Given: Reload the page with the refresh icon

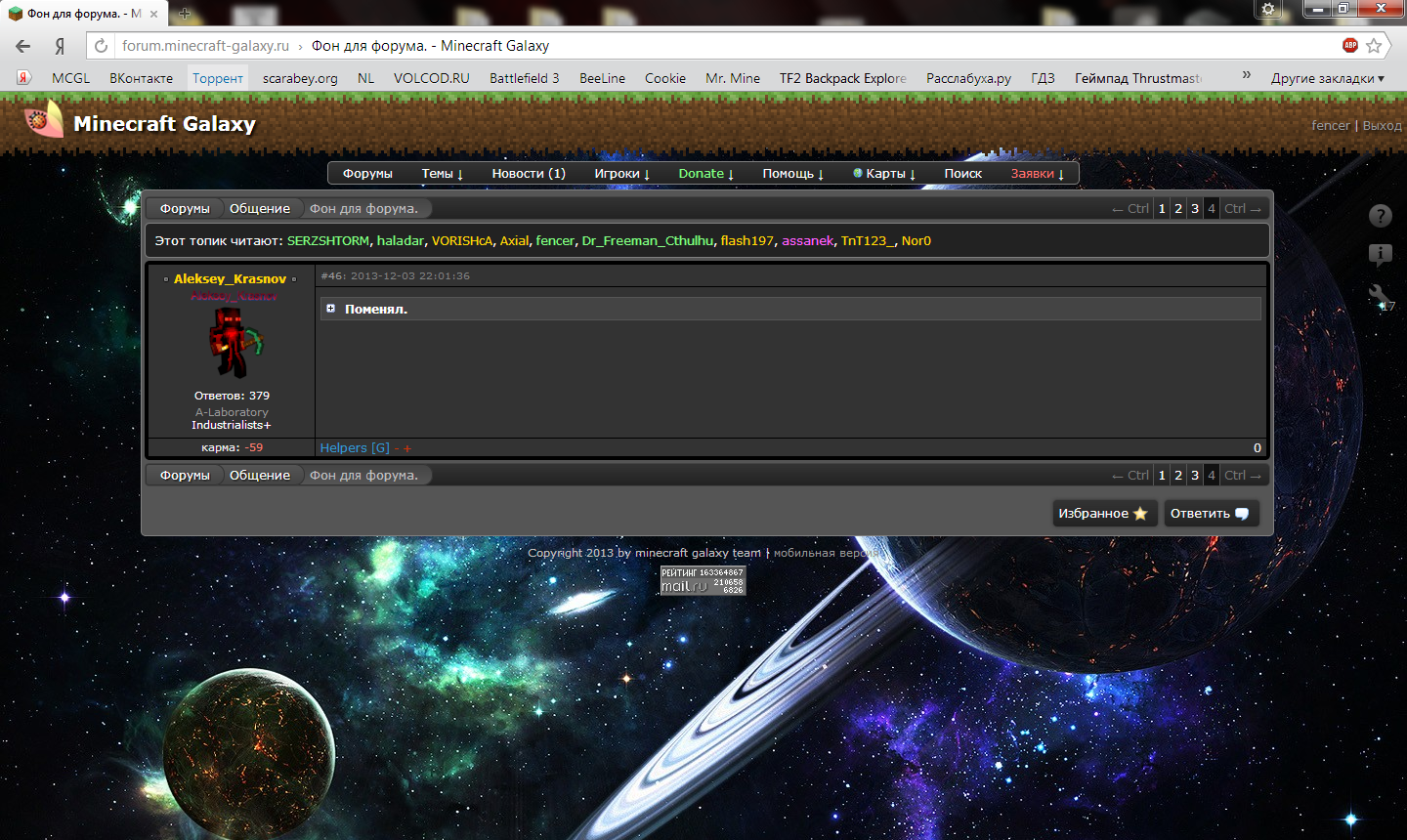Looking at the screenshot, I should 101,46.
